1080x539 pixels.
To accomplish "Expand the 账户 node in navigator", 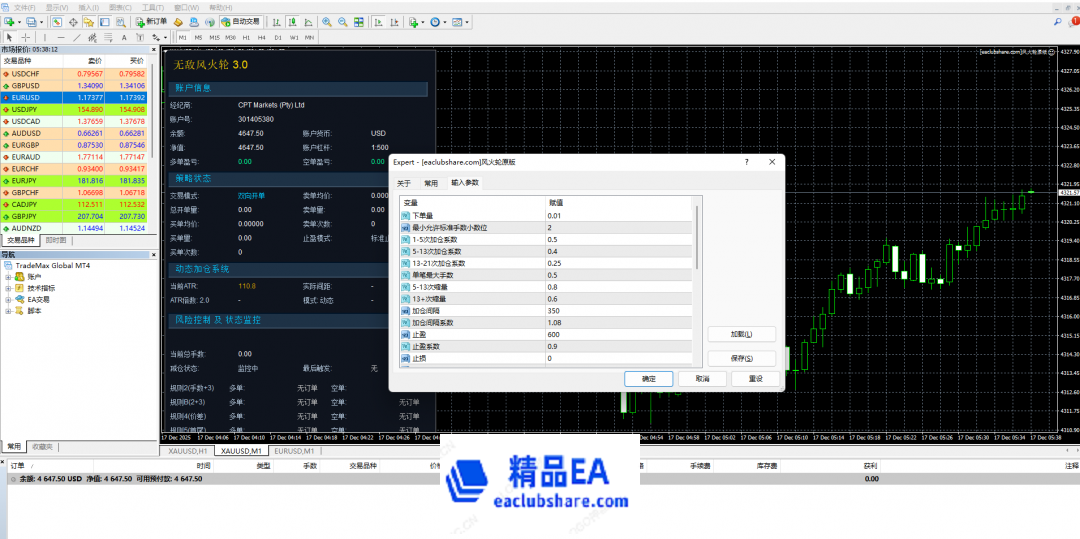I will 8,276.
